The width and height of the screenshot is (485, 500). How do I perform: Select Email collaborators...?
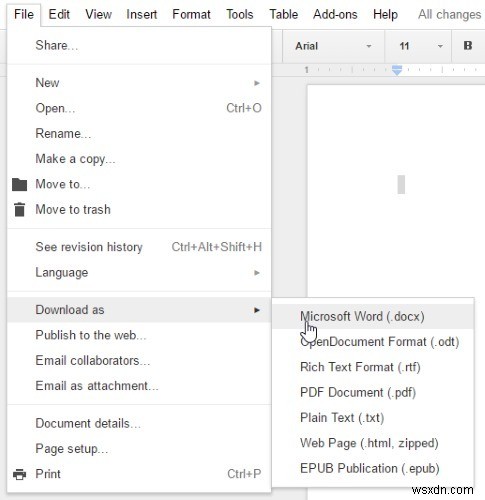point(139,360)
